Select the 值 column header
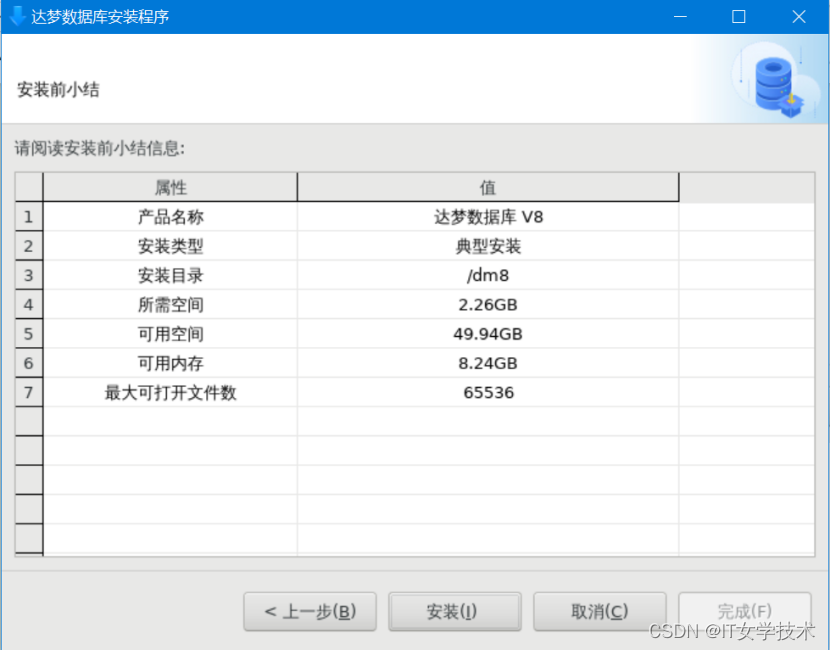Screen dimensions: 831x650 (x=488, y=187)
